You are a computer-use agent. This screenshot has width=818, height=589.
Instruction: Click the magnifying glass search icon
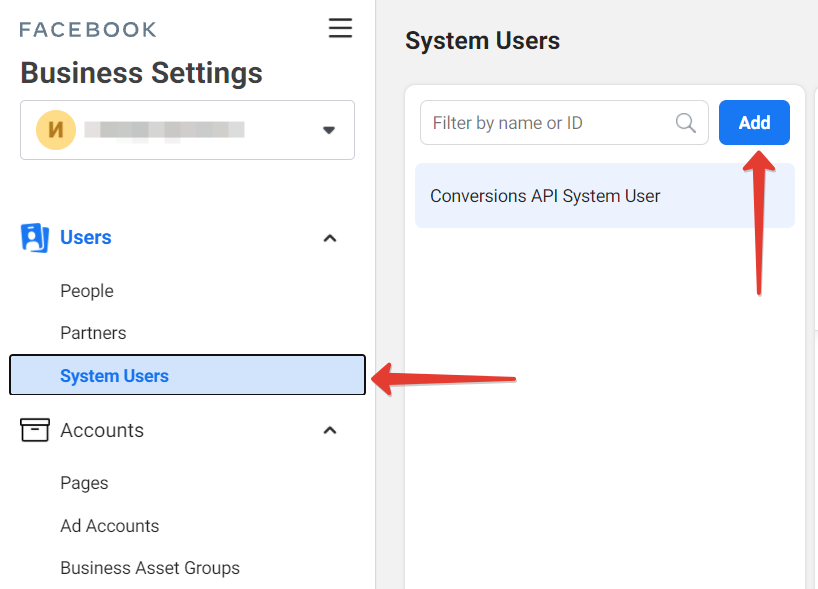[x=686, y=123]
